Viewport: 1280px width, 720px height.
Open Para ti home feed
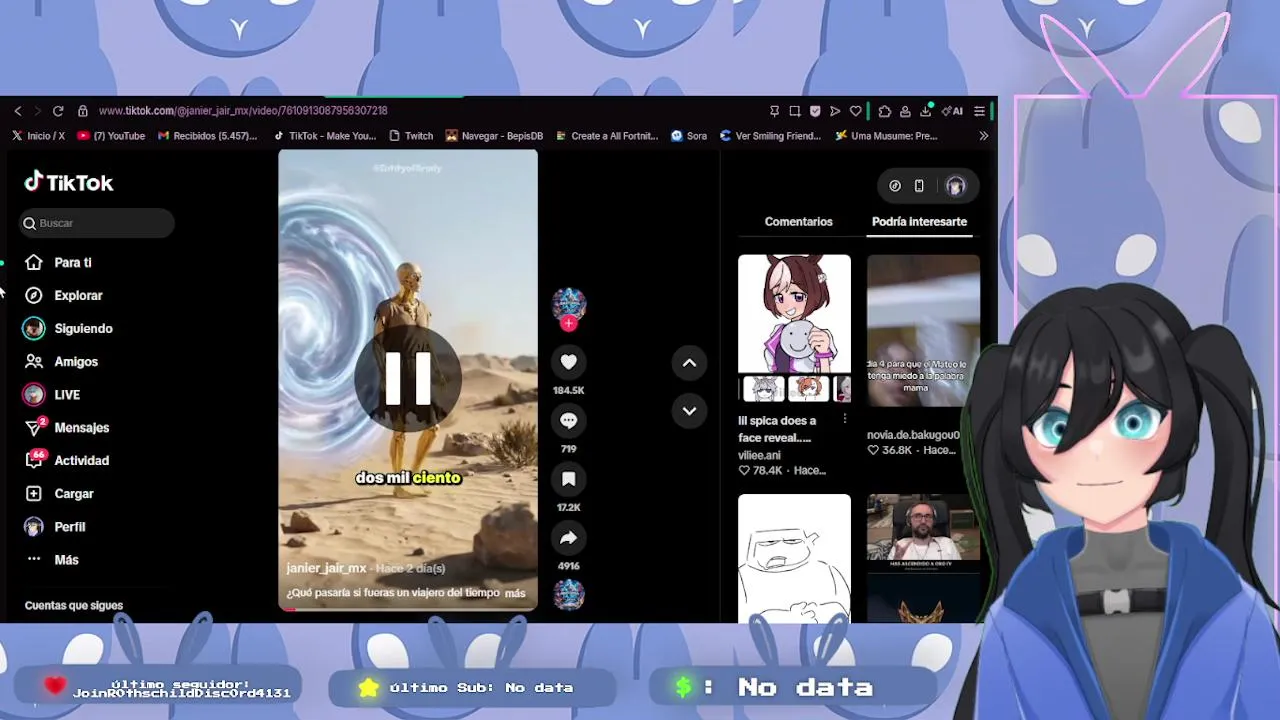click(x=58, y=262)
